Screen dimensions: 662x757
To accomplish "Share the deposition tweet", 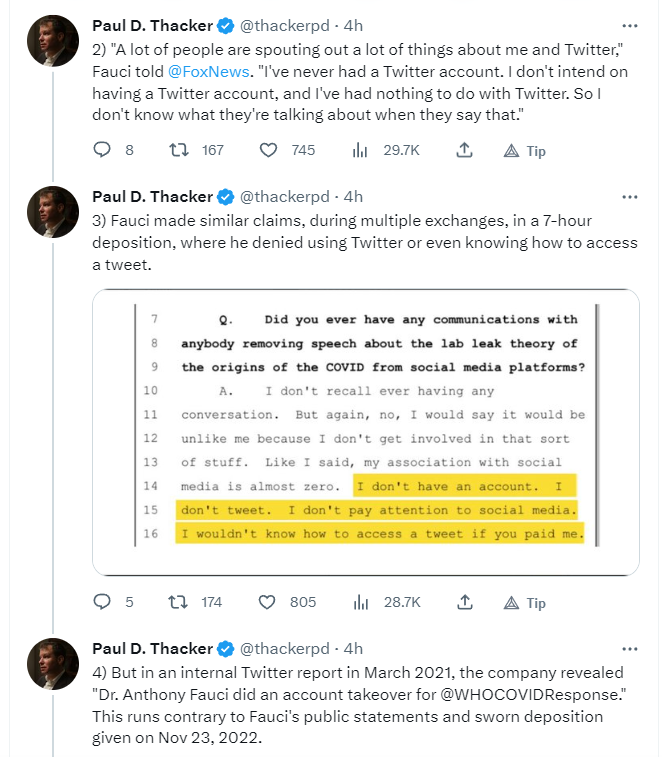I will point(464,602).
